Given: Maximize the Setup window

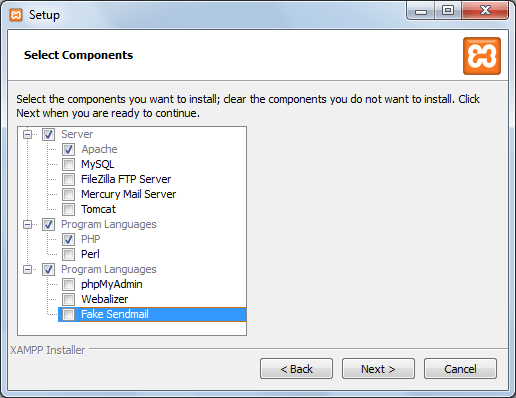Looking at the screenshot, I should point(448,11).
